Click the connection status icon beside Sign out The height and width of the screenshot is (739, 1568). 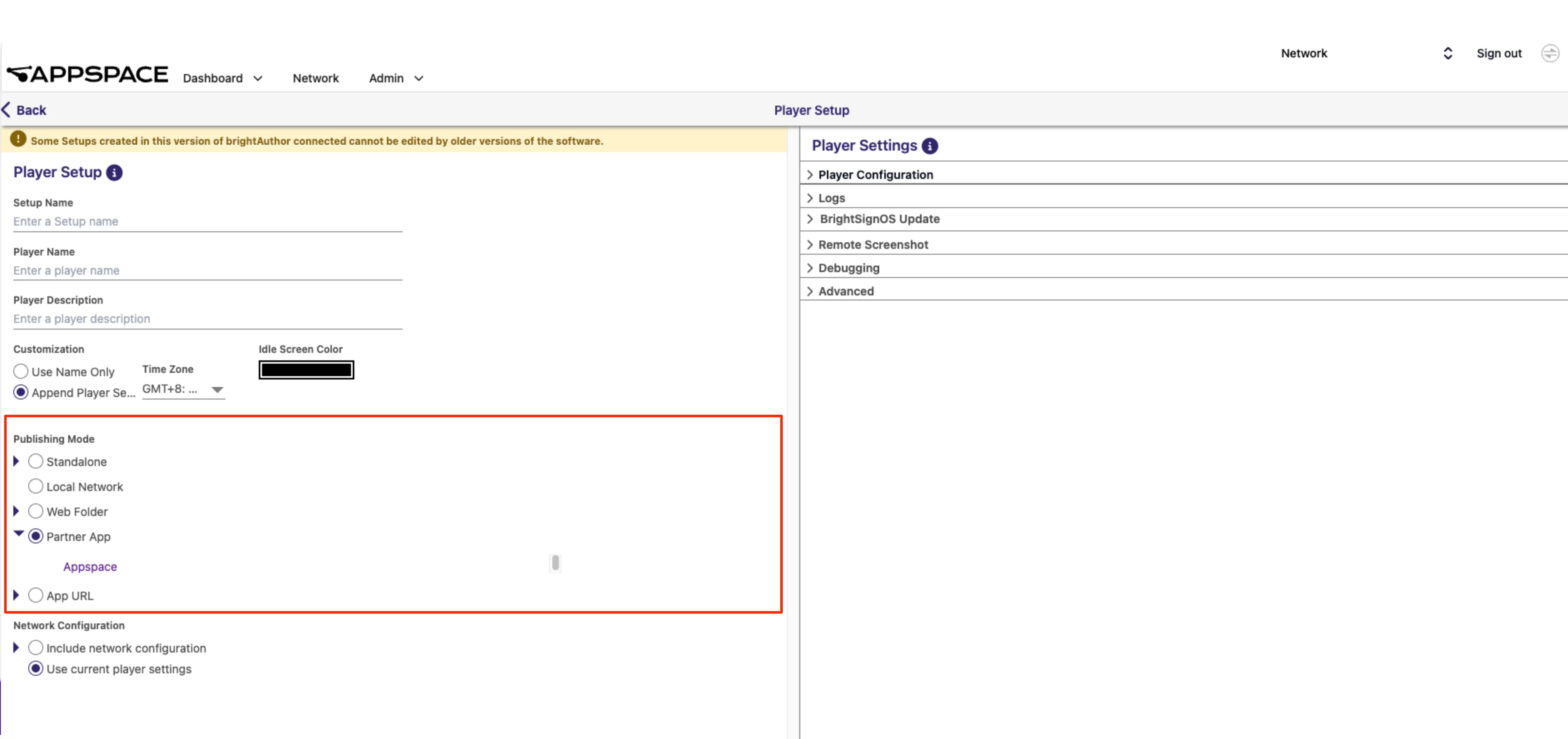[x=1550, y=54]
